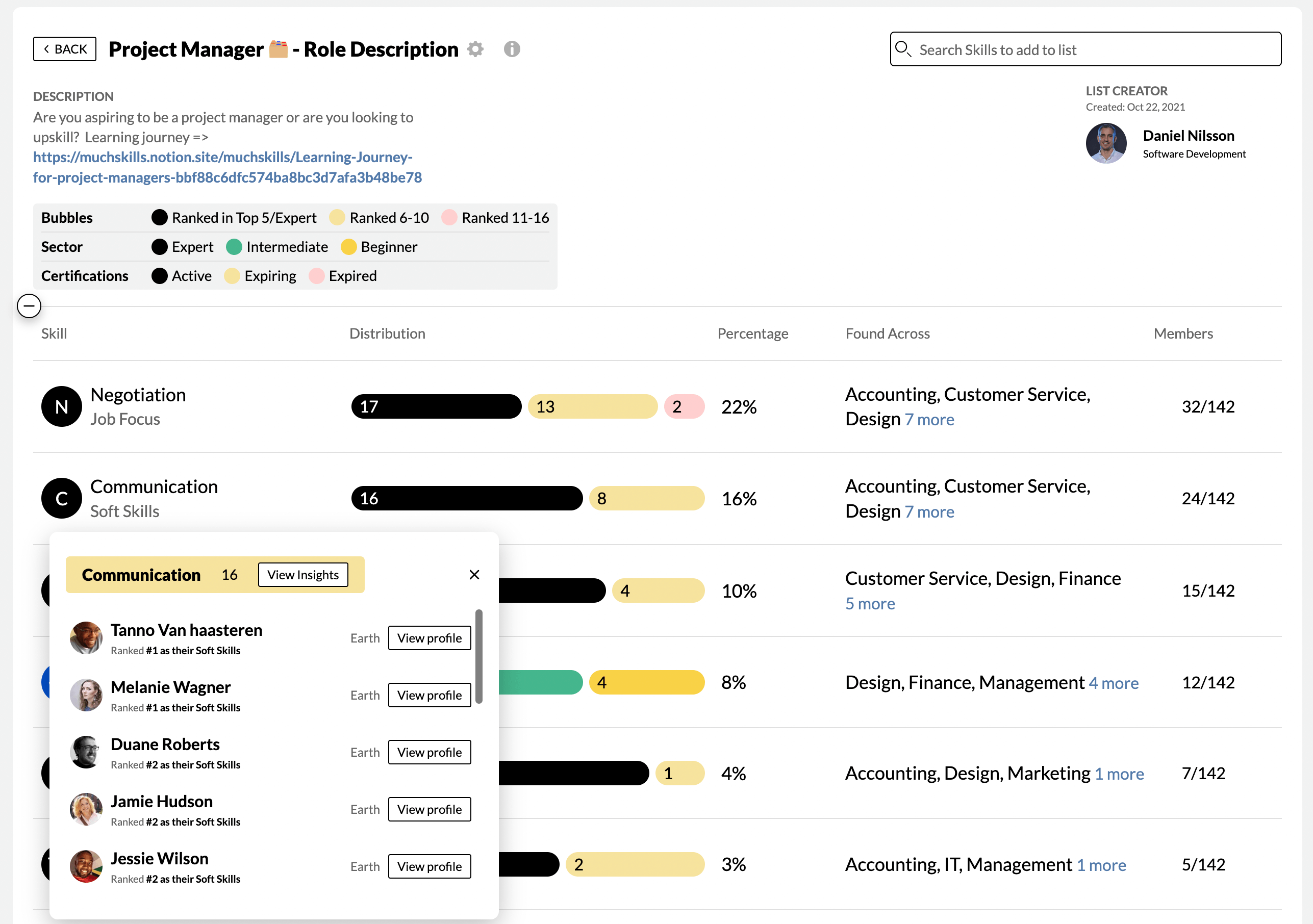View profile of Melanie Wagner
This screenshot has width=1313, height=924.
coord(429,695)
